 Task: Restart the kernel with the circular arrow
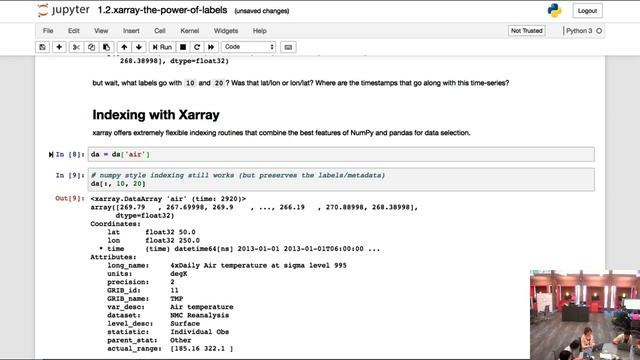[x=197, y=47]
